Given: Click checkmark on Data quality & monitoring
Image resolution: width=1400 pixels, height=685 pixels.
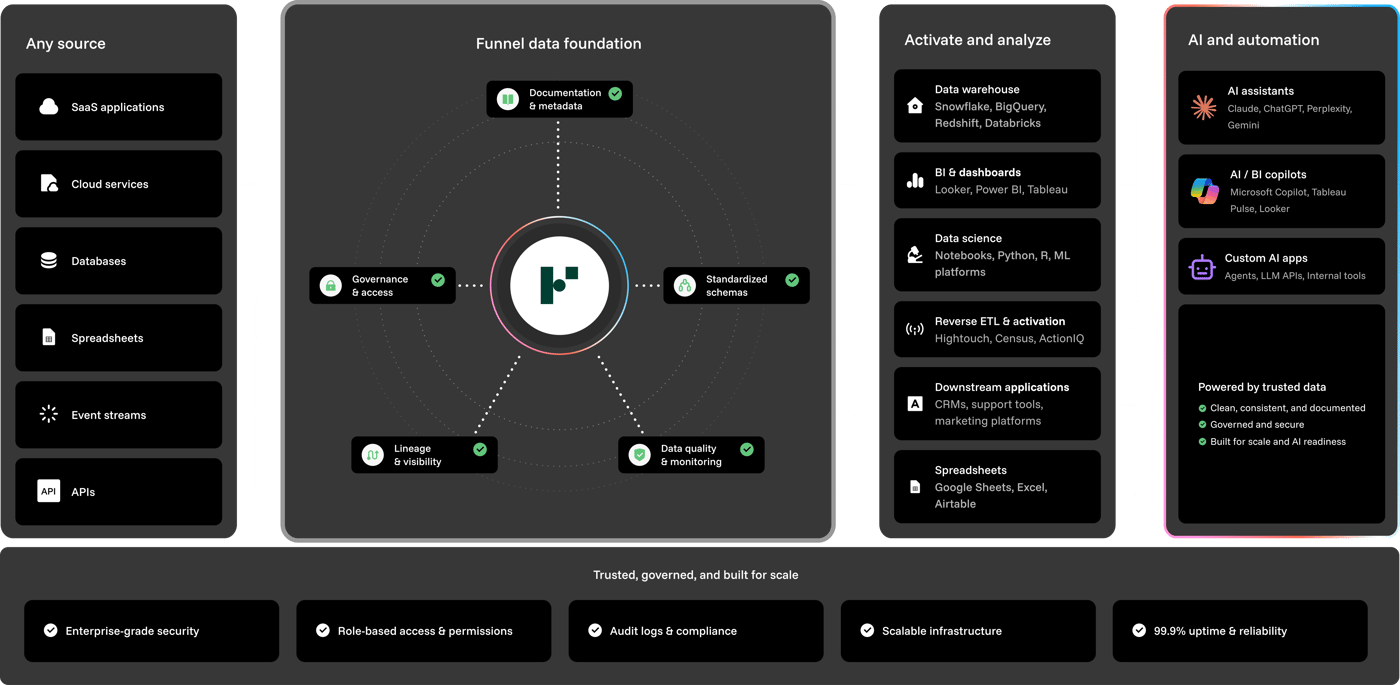Looking at the screenshot, I should click(747, 449).
